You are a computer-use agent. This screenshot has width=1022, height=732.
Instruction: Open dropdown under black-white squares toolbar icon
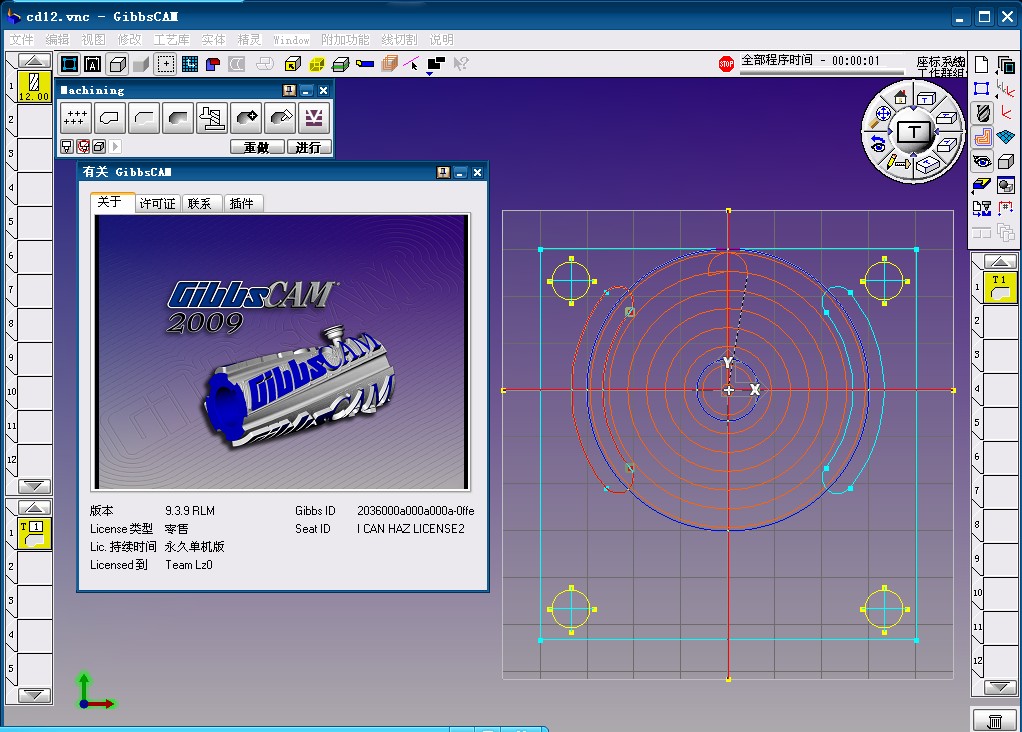pyautogui.click(x=430, y=74)
